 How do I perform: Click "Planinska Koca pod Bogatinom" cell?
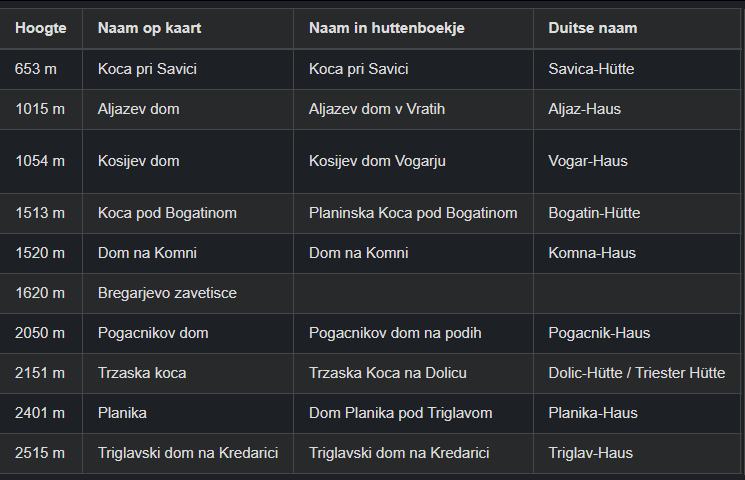(x=413, y=213)
